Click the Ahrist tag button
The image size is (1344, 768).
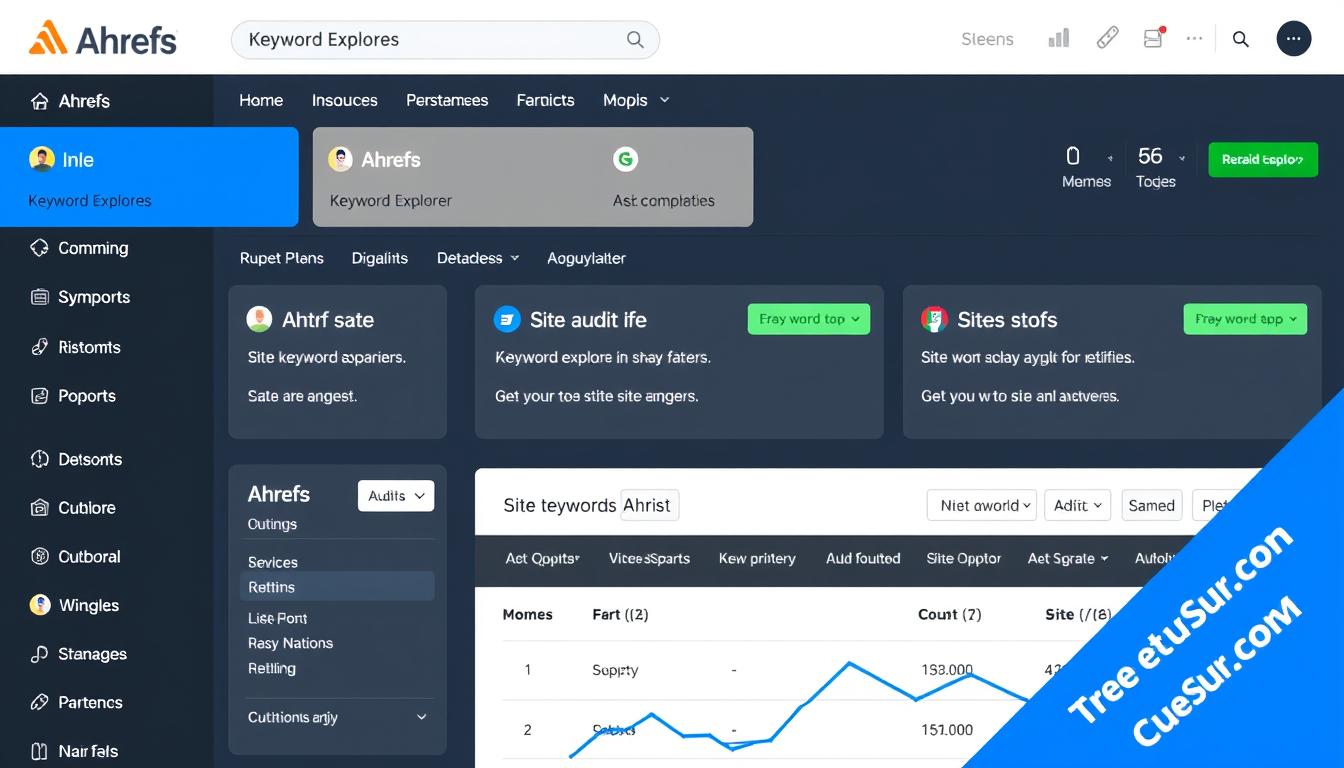649,505
